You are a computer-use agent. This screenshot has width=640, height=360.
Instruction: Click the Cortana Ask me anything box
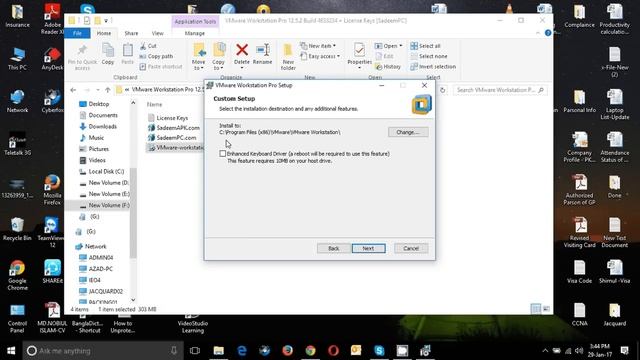pos(103,351)
